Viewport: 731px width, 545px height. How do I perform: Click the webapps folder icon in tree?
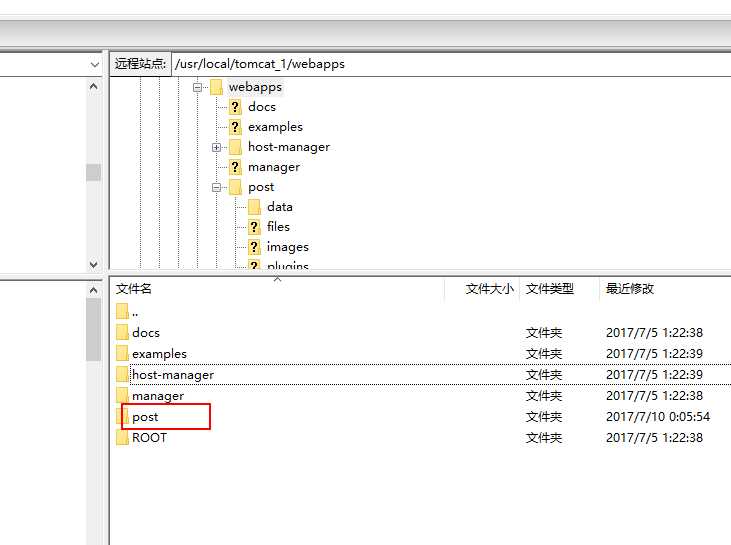pos(216,87)
